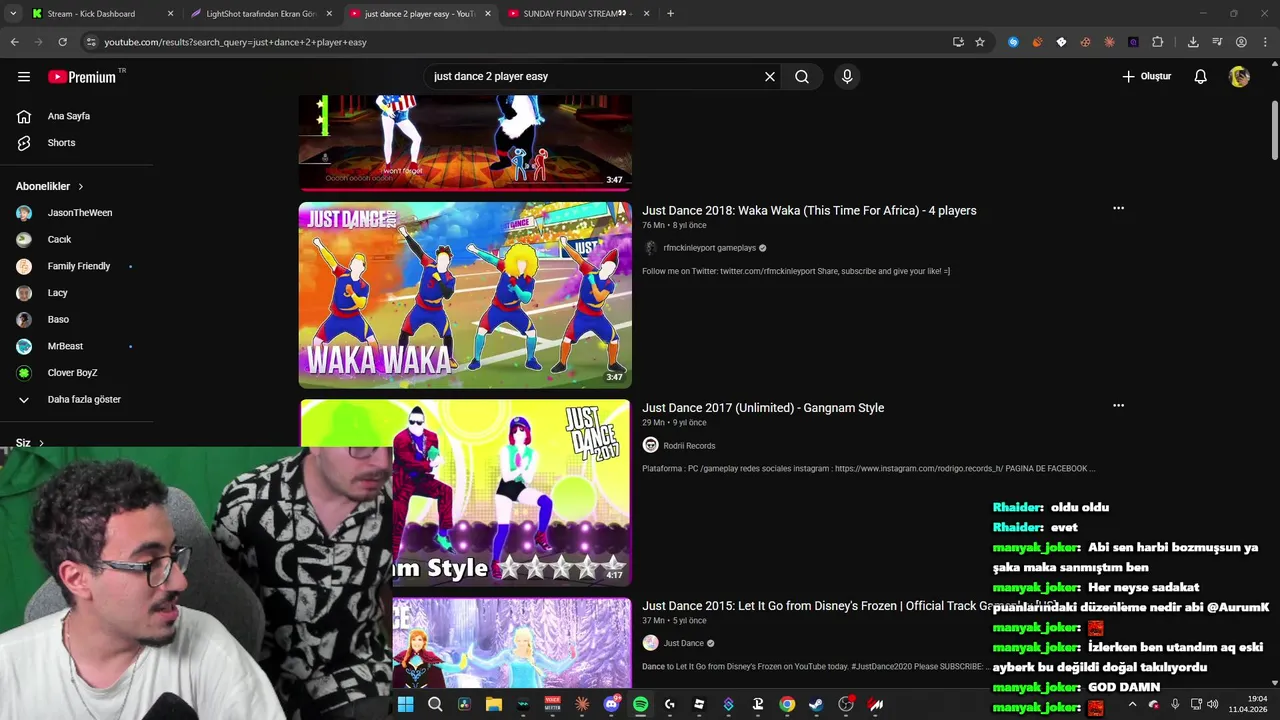Image resolution: width=1280 pixels, height=720 pixels.
Task: Open Steam from the taskbar
Action: 816,704
